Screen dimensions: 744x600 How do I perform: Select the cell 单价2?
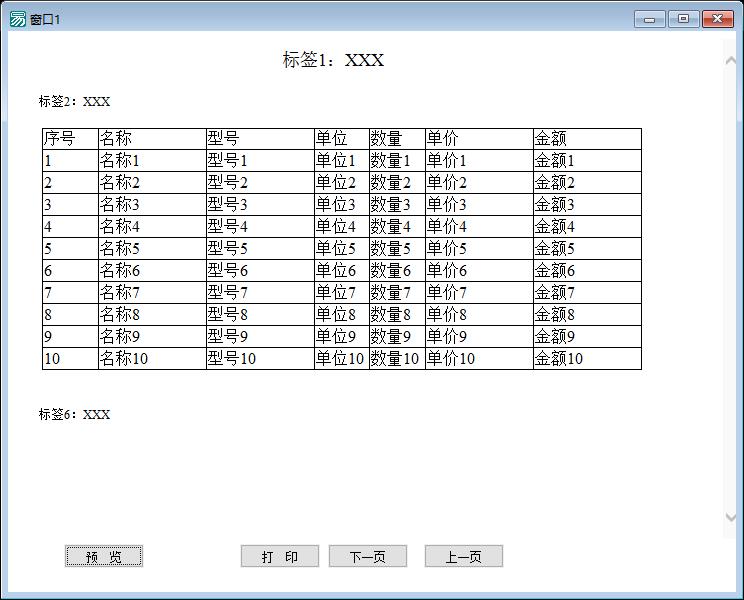(480, 183)
